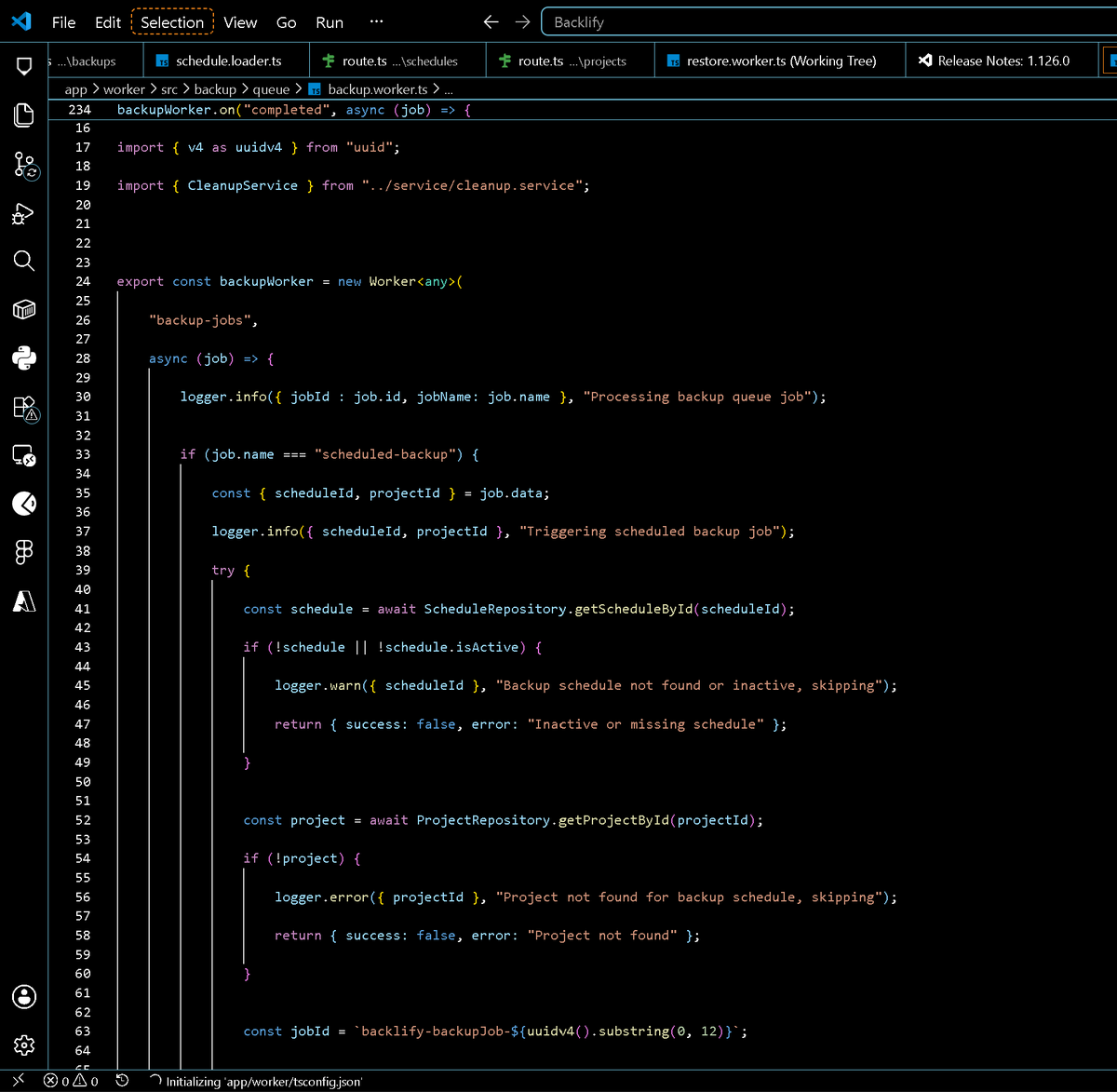Open the Accounts menu icon
The image size is (1117, 1092).
pos(24,997)
